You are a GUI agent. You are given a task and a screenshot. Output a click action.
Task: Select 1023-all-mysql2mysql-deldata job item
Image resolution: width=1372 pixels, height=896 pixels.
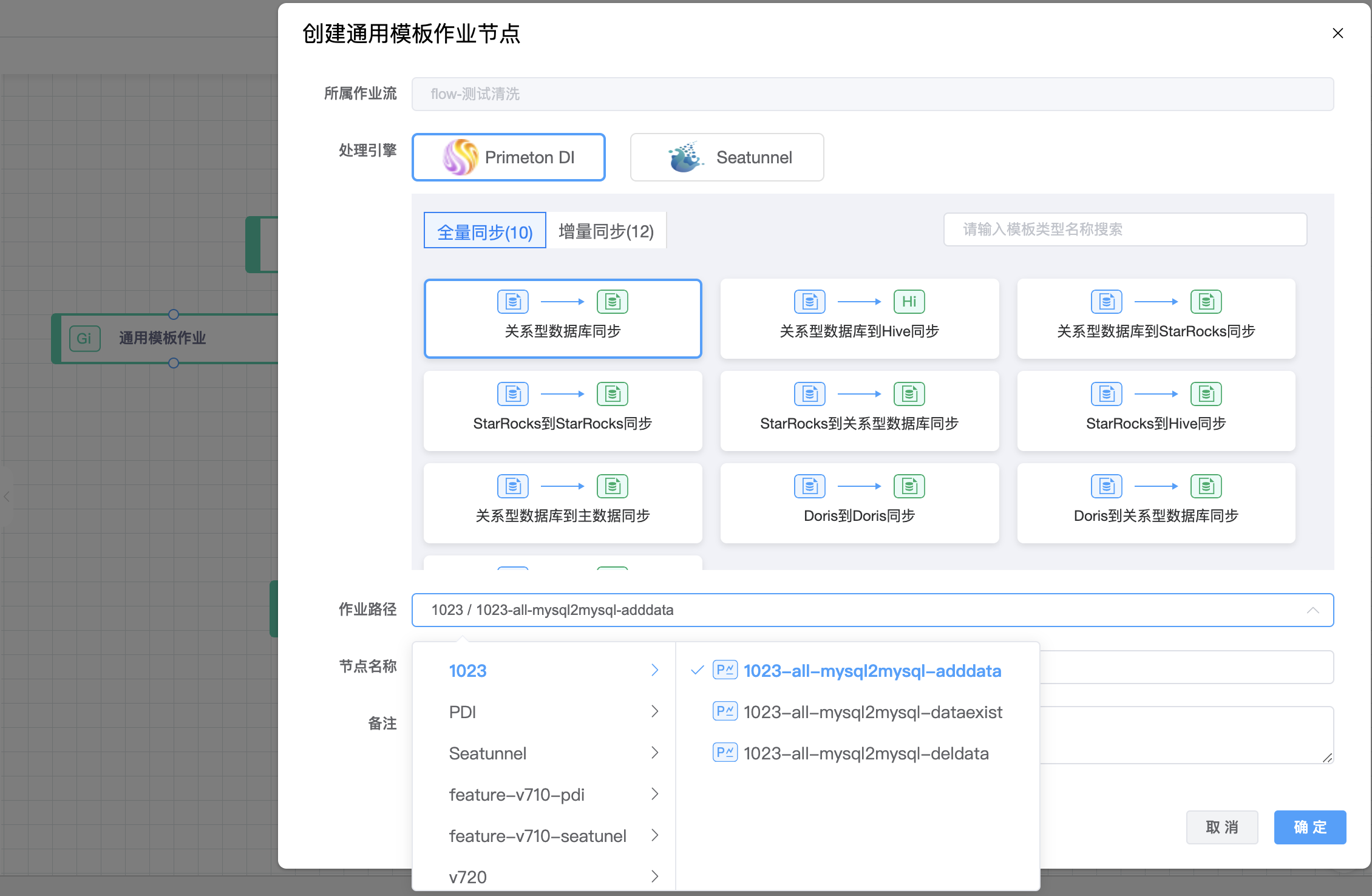coord(866,753)
